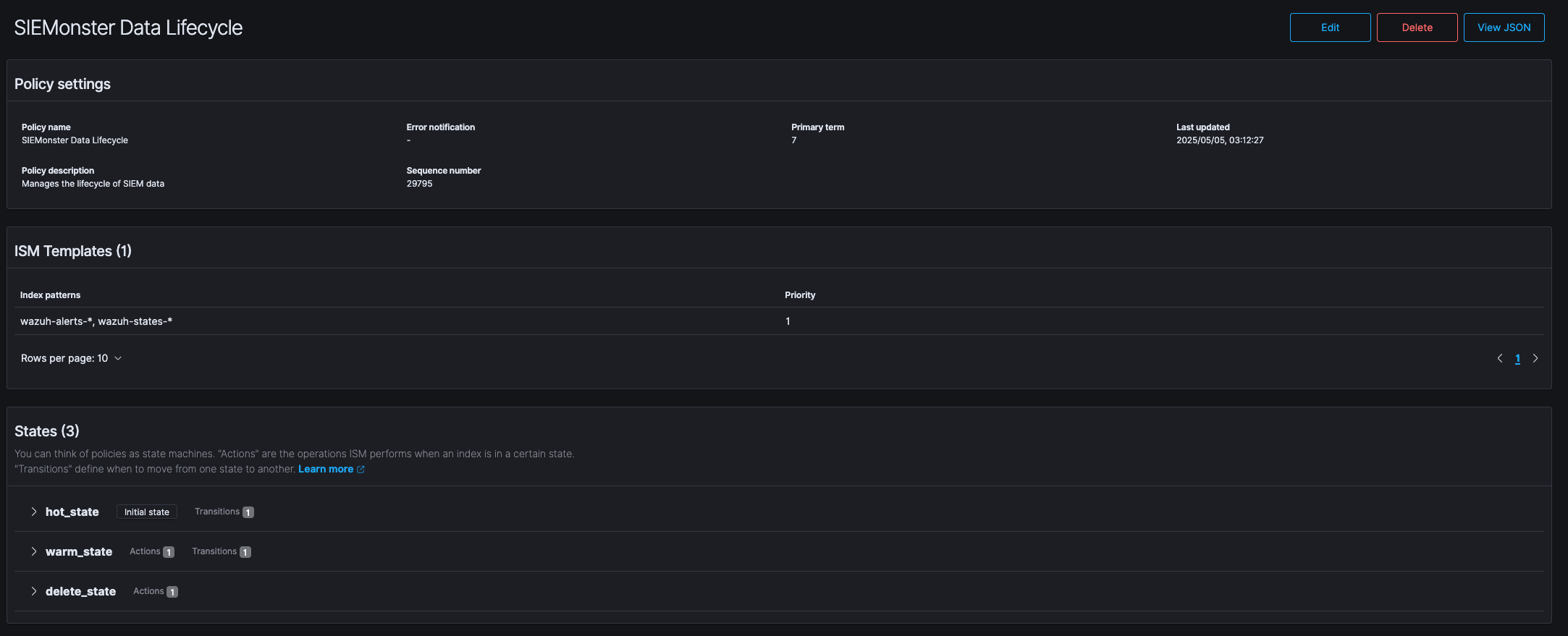Click the Priority column header
The height and width of the screenshot is (636, 1568).
click(800, 295)
